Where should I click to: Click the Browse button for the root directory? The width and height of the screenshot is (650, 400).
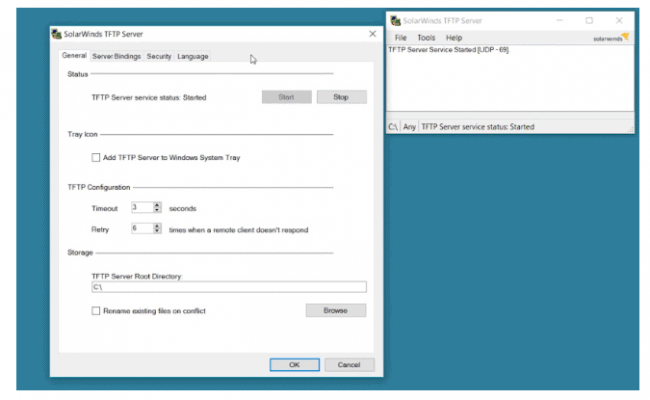pos(336,310)
